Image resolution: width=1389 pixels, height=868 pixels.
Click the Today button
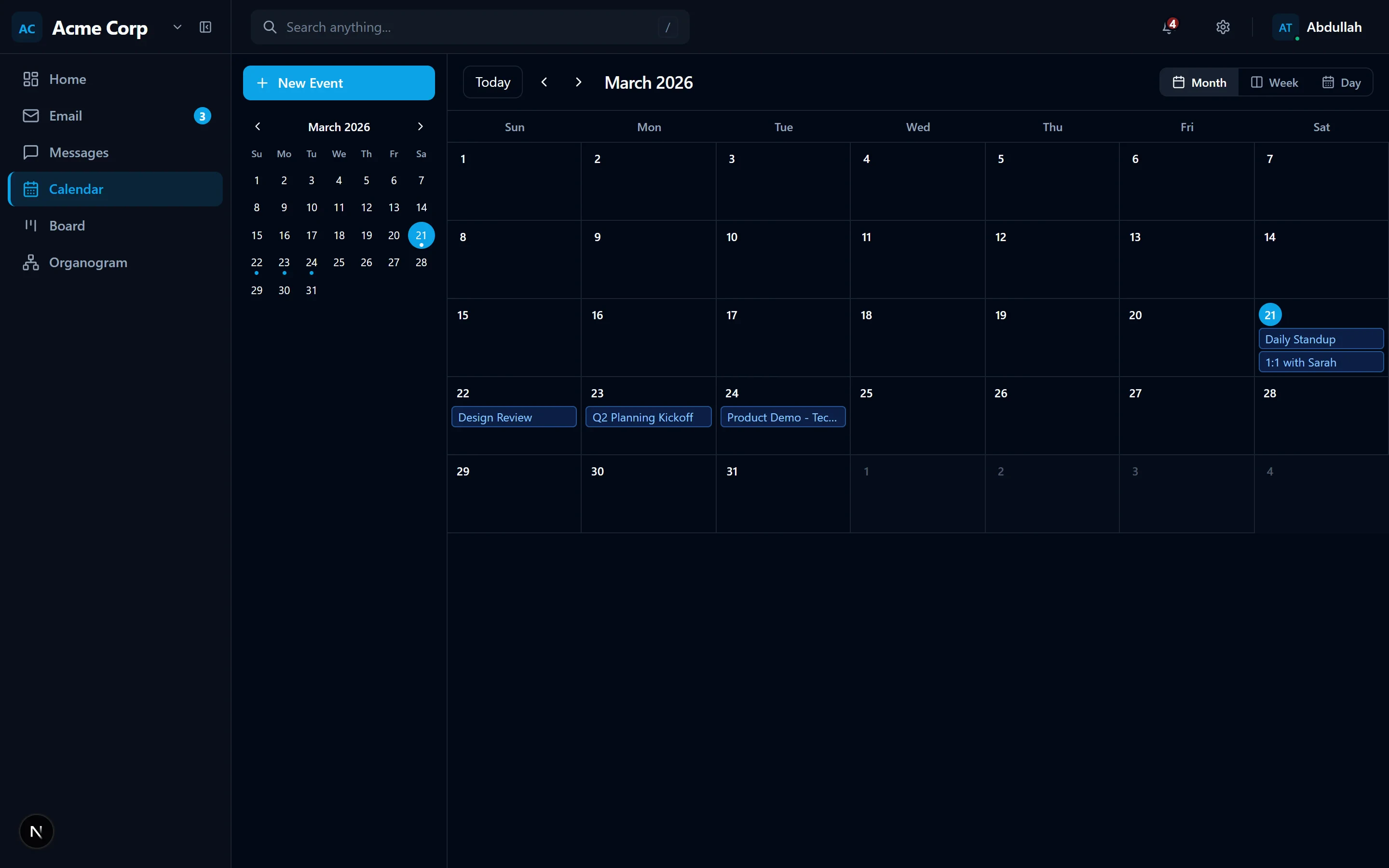[492, 82]
